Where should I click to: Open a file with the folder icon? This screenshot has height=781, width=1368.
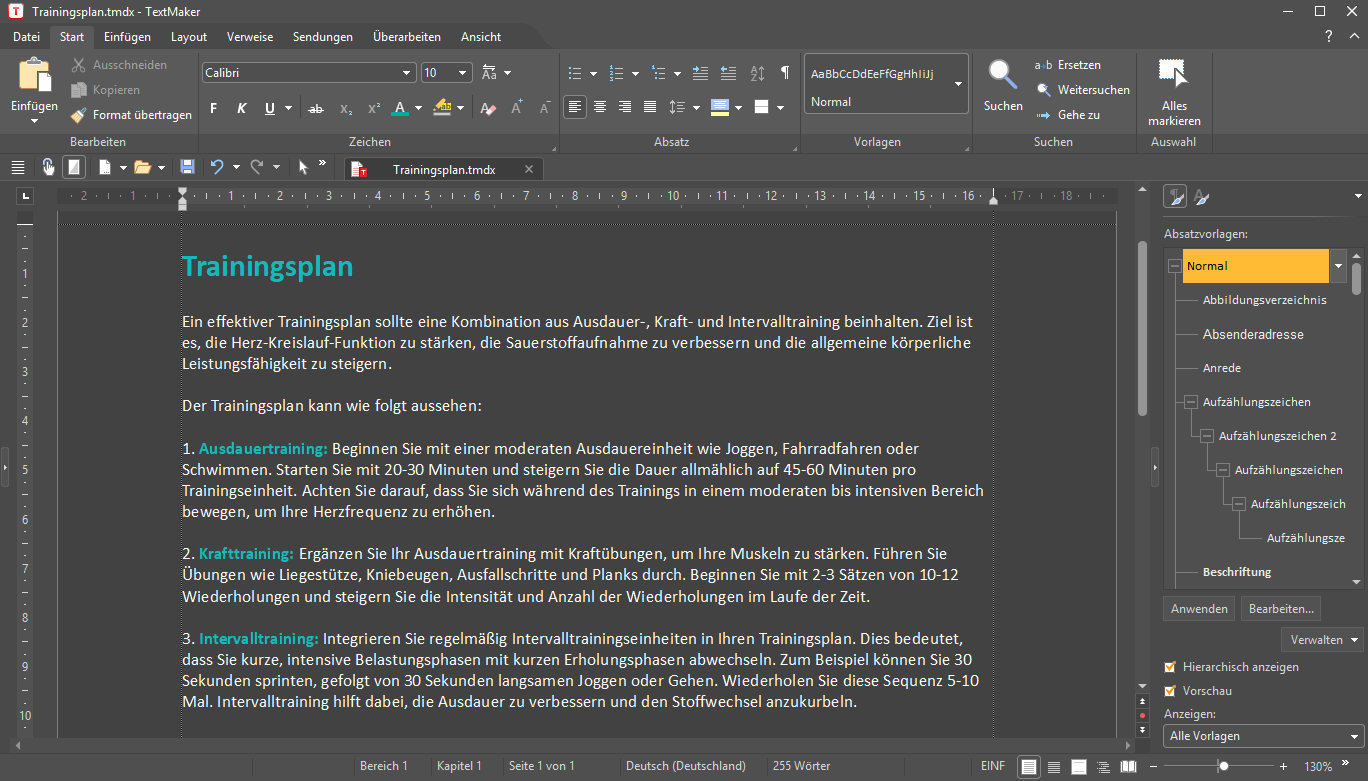[142, 167]
